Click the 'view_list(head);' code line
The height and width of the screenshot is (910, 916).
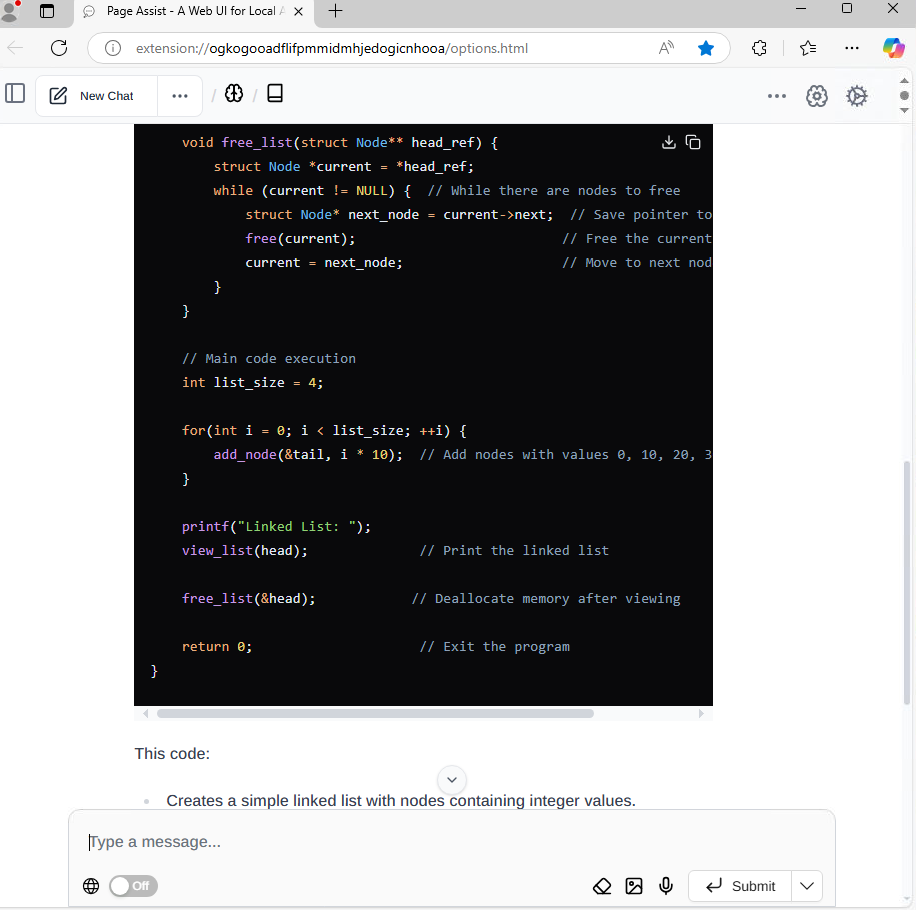click(245, 550)
